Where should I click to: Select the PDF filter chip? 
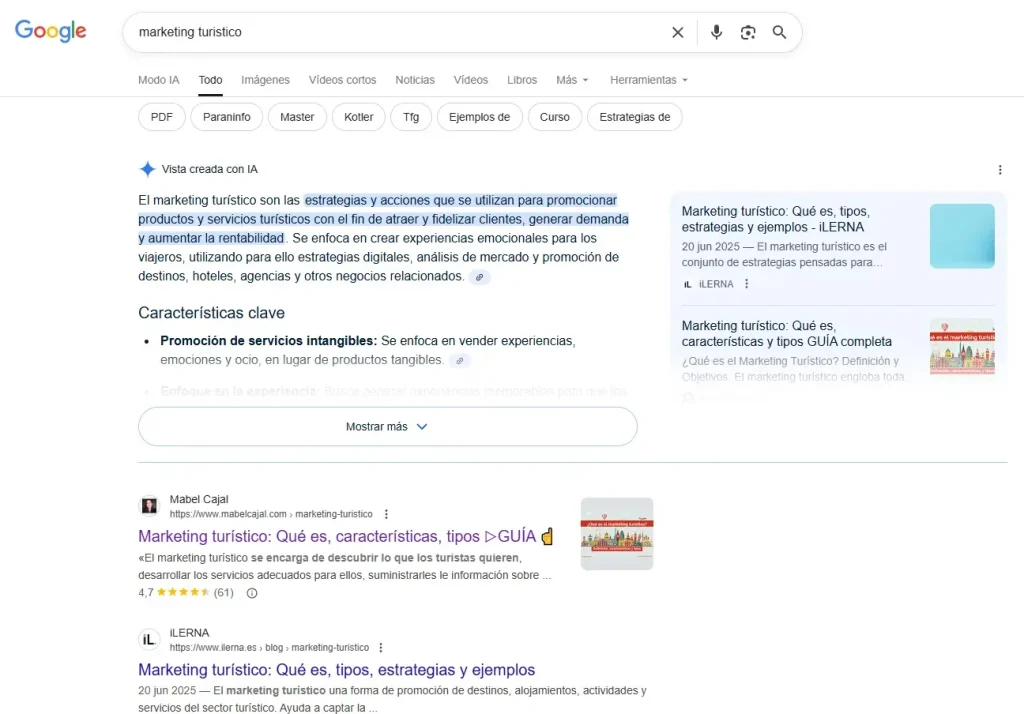(x=162, y=117)
